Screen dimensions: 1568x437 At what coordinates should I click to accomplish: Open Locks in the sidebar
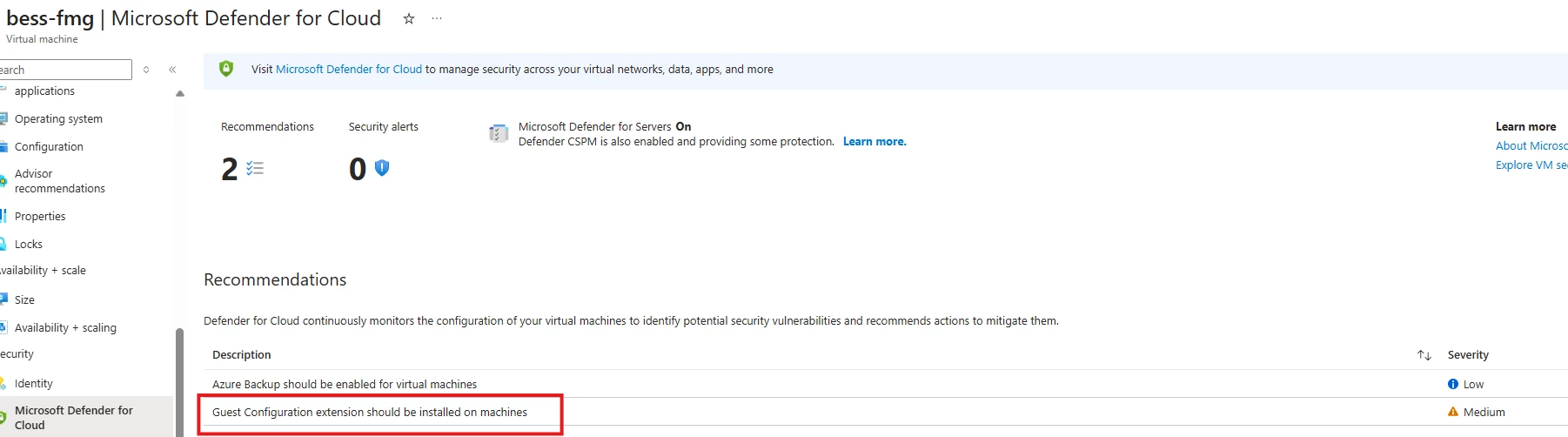[29, 244]
